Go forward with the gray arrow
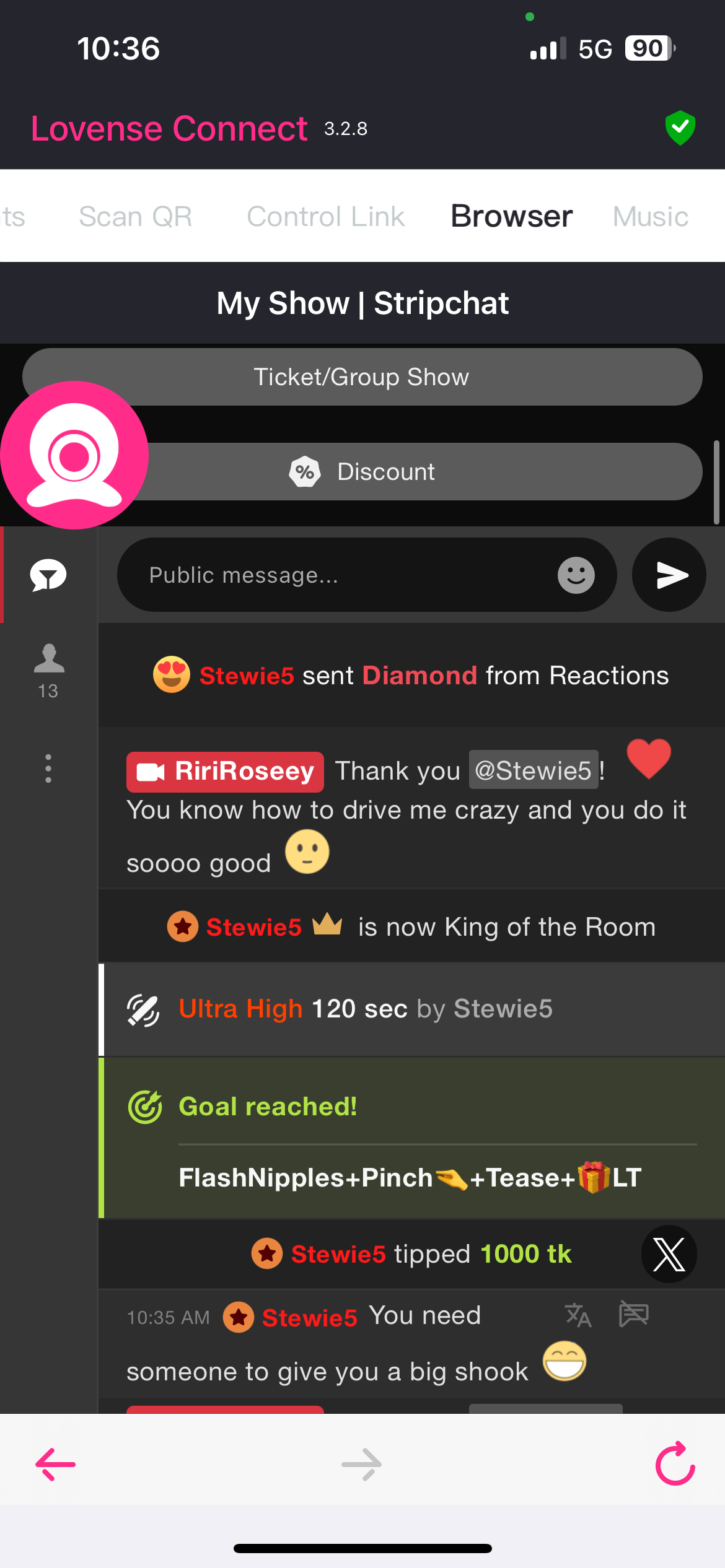The image size is (725, 1568). pos(362,1464)
